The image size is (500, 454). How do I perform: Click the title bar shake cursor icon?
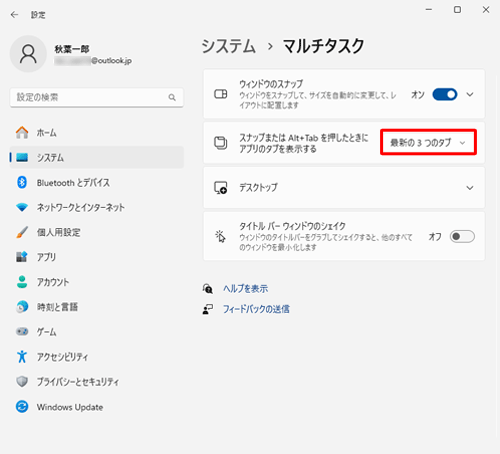pos(220,236)
